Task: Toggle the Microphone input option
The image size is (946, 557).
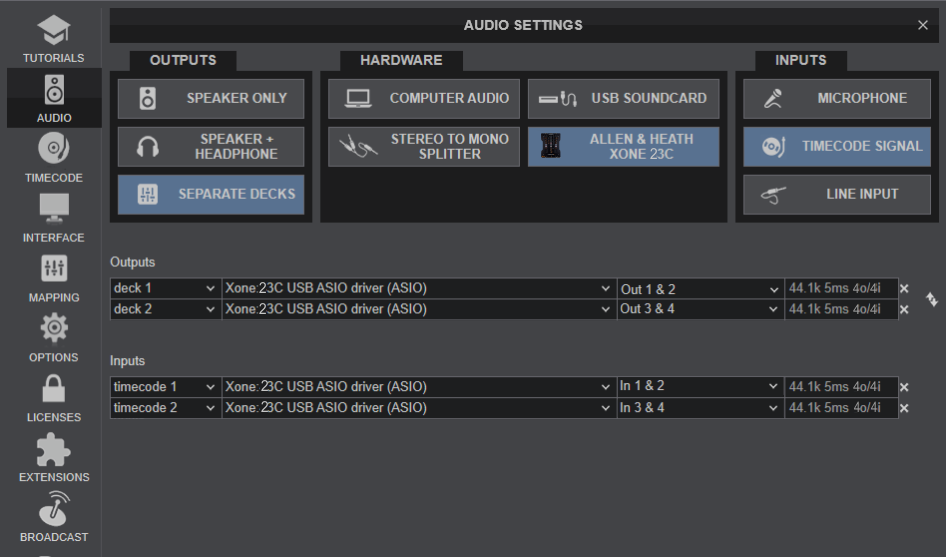Action: click(x=836, y=99)
